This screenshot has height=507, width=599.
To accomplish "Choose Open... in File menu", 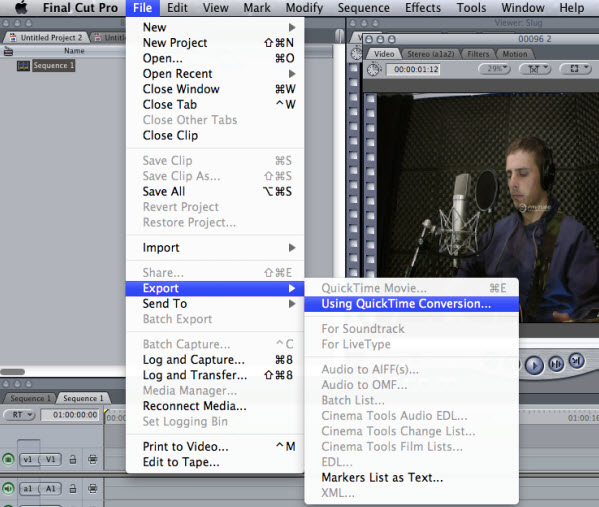I will [x=215, y=58].
